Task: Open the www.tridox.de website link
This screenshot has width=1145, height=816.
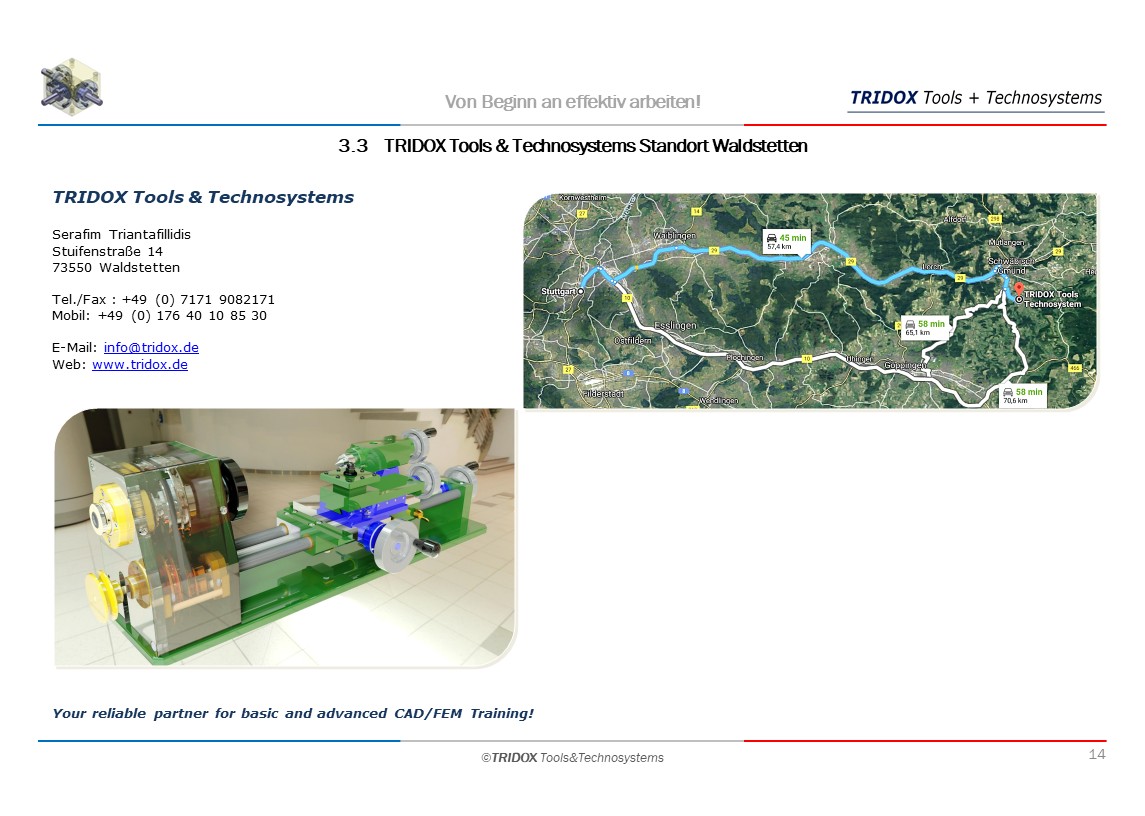Action: tap(140, 365)
